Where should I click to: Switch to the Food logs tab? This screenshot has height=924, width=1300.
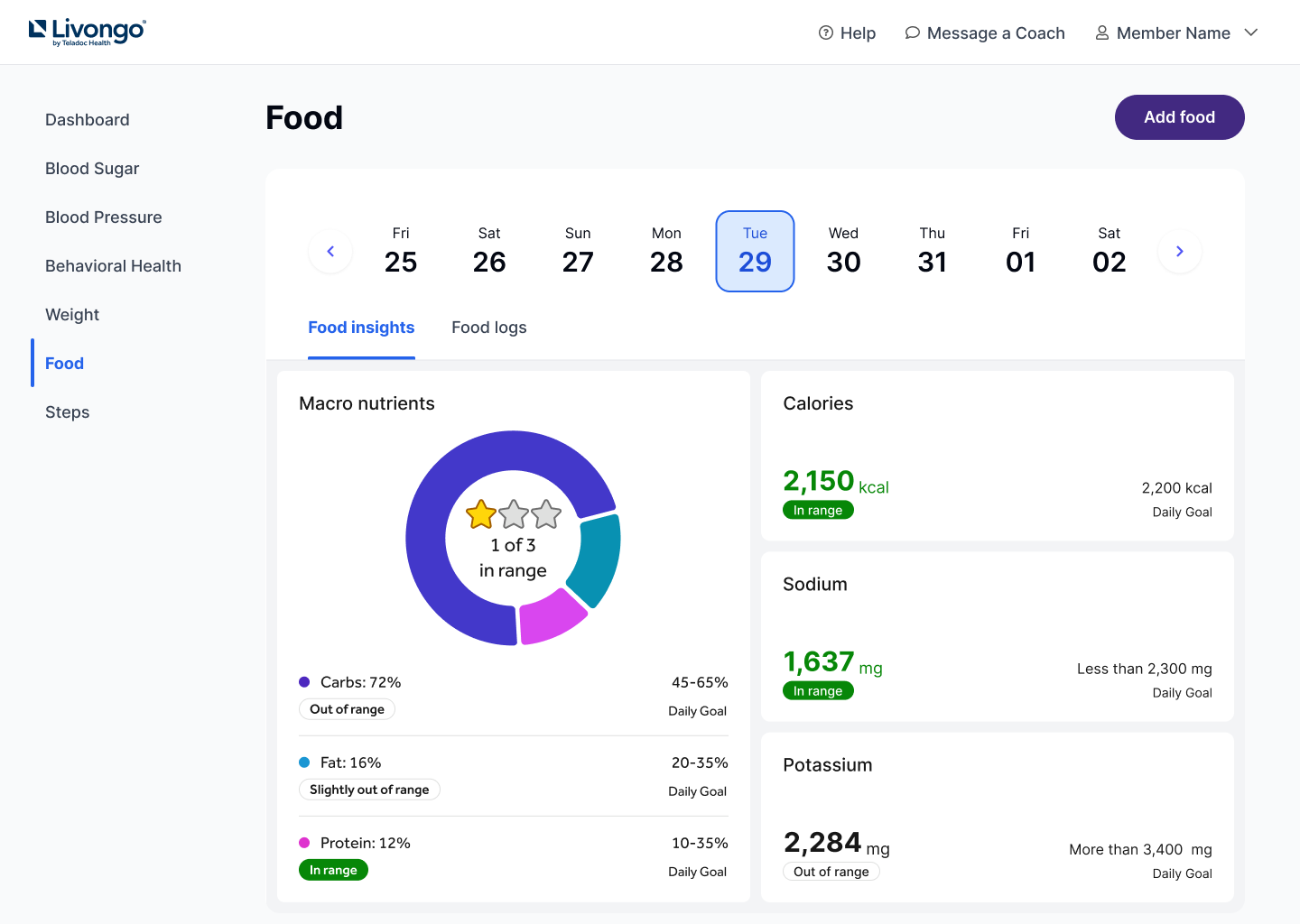(x=488, y=328)
